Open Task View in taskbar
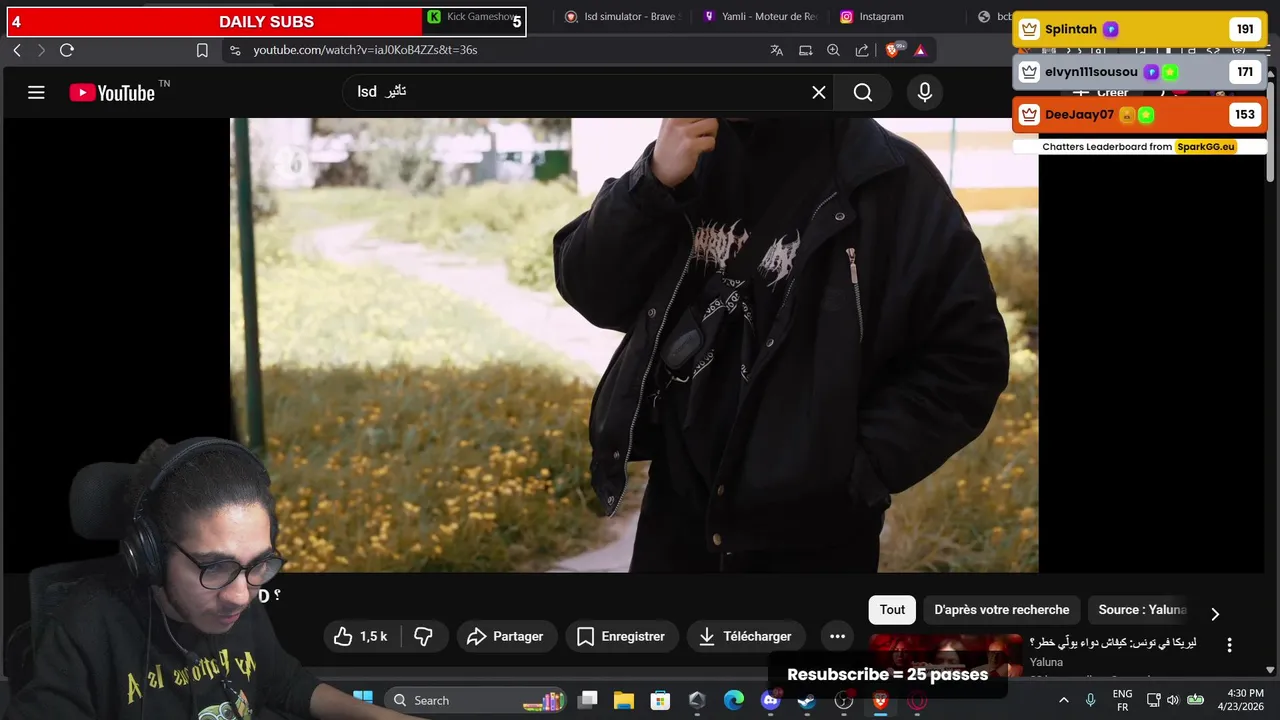1280x720 pixels. [588, 700]
